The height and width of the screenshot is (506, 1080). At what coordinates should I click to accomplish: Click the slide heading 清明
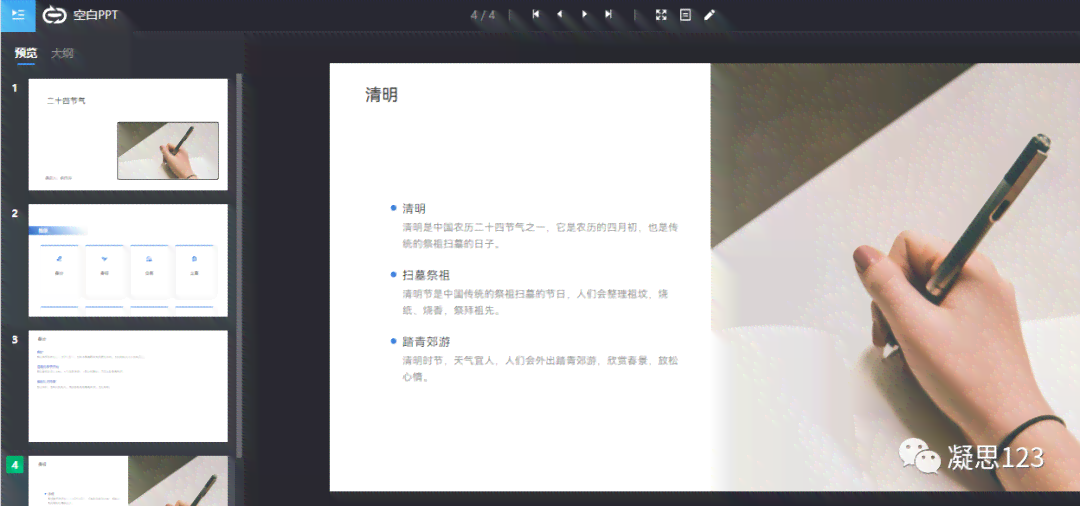click(x=382, y=94)
